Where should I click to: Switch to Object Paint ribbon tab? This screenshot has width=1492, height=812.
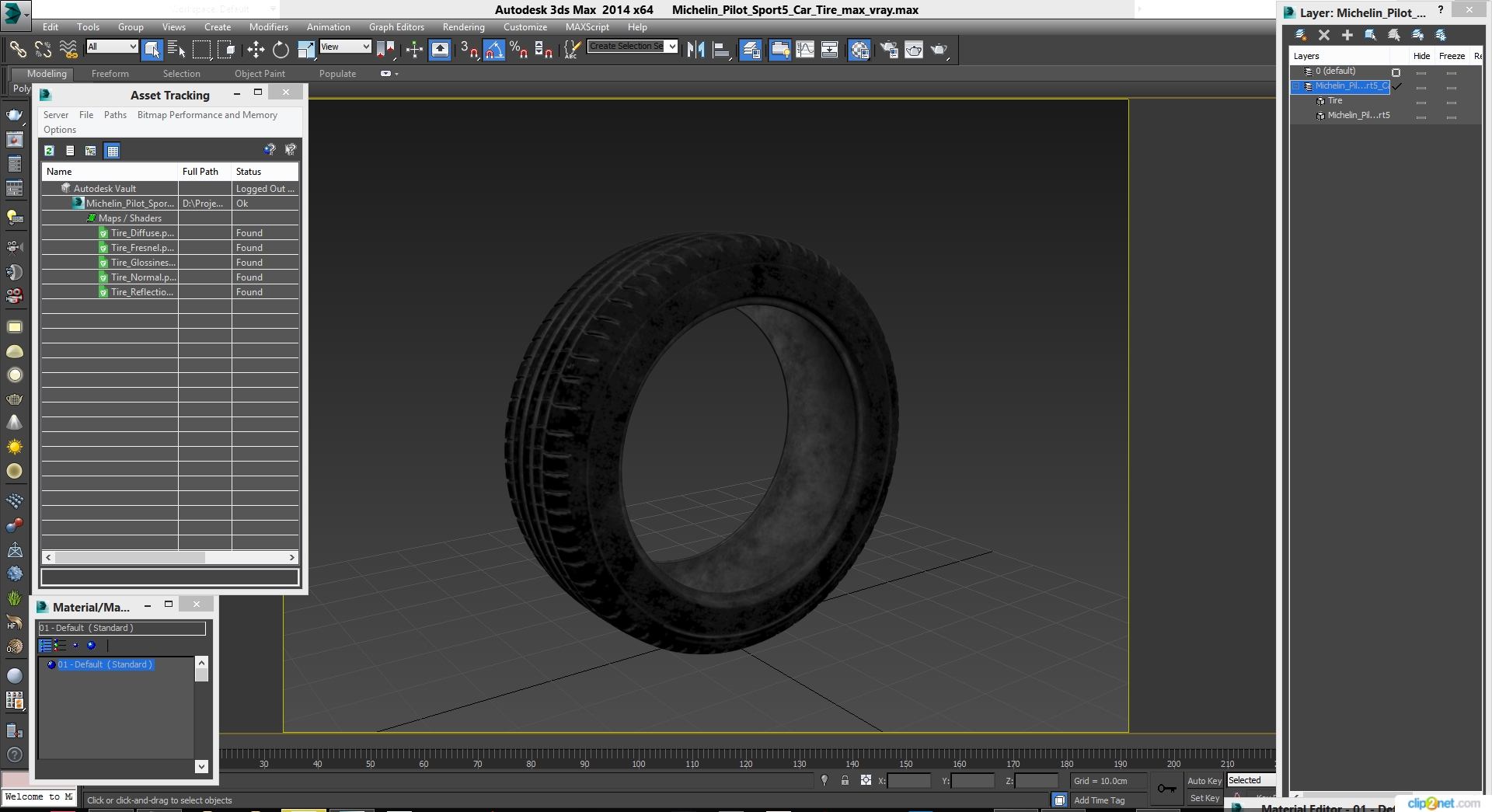260,74
